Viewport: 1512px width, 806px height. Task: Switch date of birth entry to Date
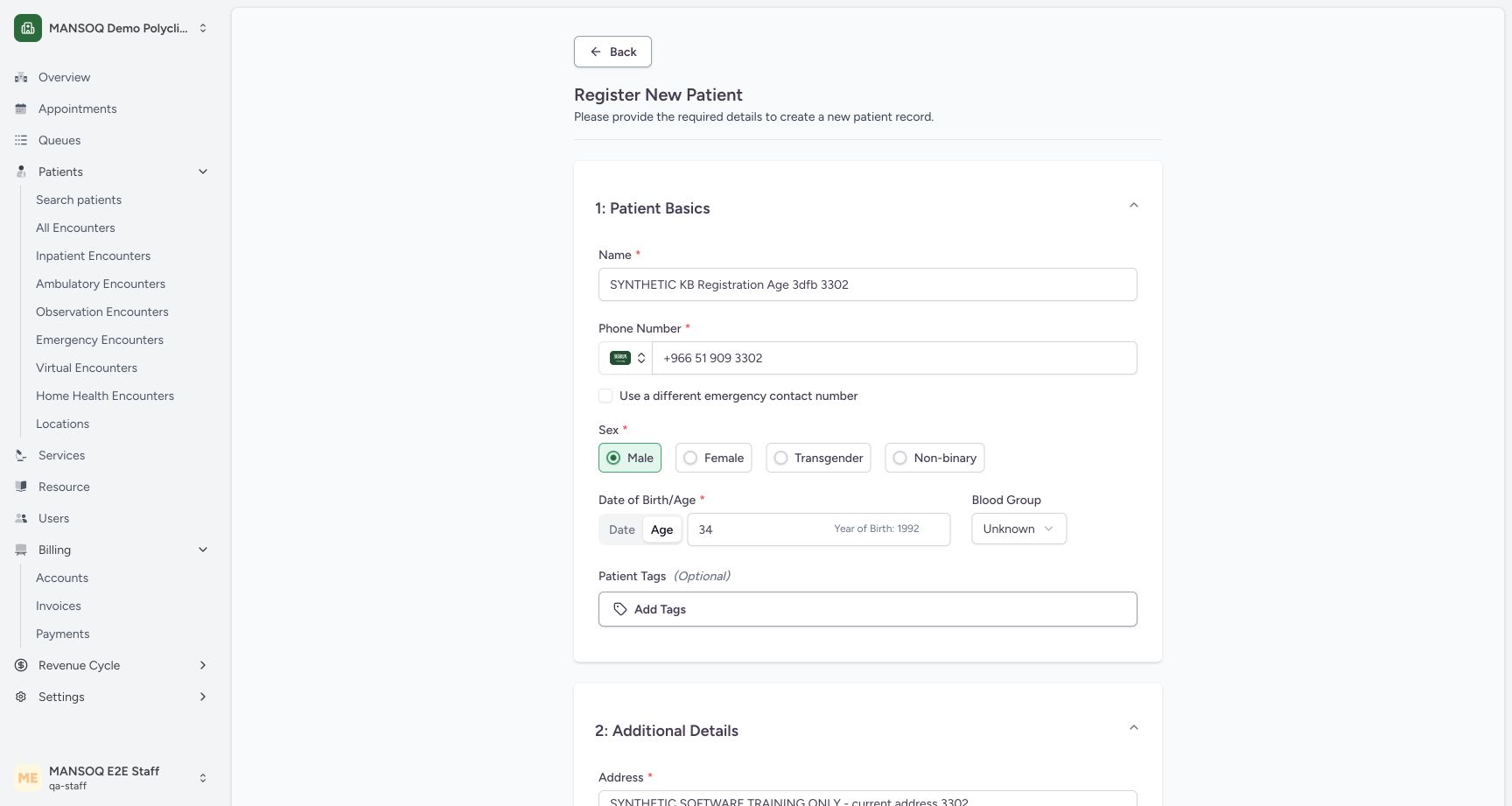[622, 529]
